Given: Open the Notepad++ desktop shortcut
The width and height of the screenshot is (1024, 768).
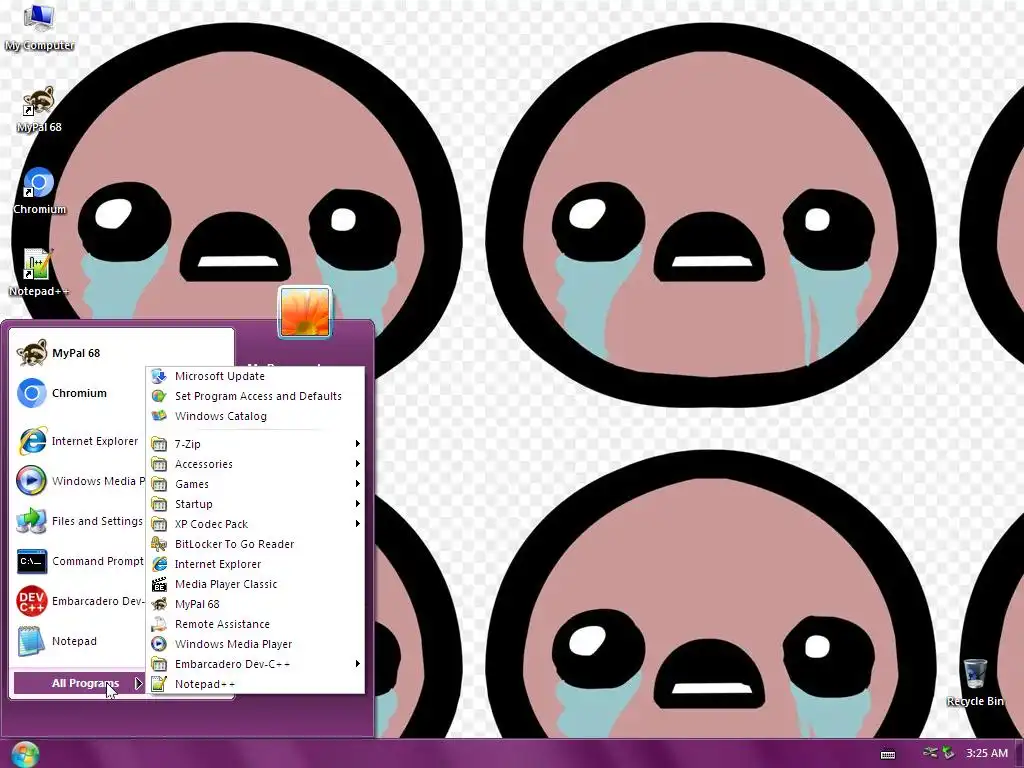Looking at the screenshot, I should coord(39,273).
